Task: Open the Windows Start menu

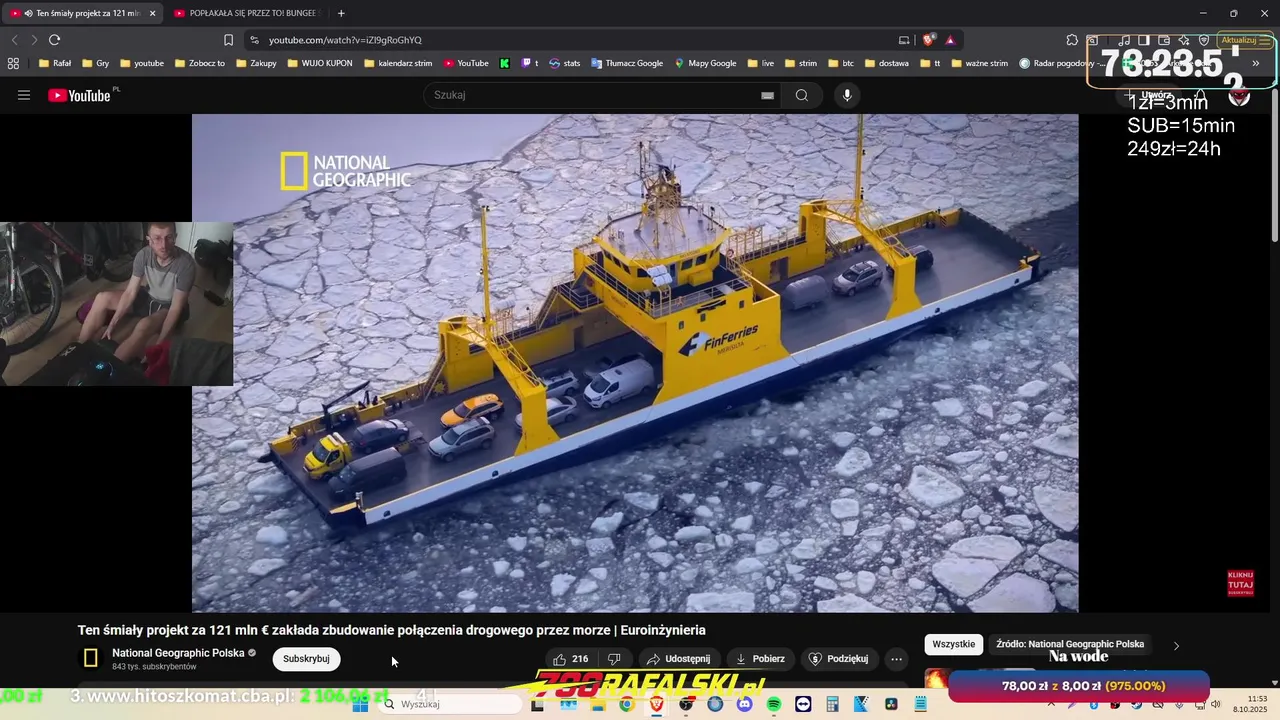Action: (360, 704)
